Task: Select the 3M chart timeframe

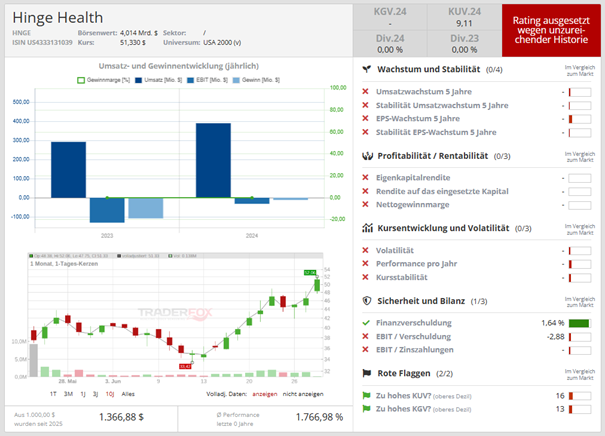Action: click(68, 394)
